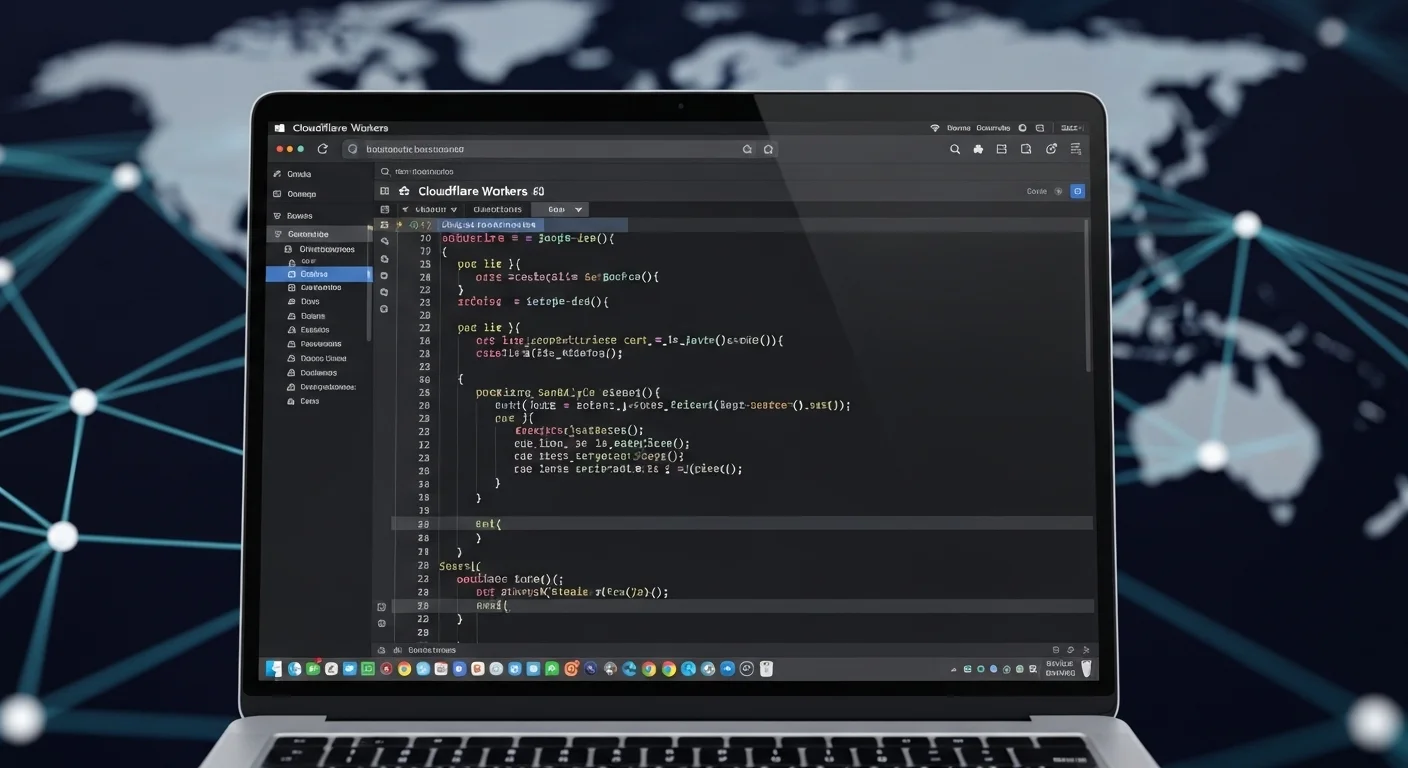Open the Gourrutio menu bar item
The height and width of the screenshot is (768, 1408).
994,128
